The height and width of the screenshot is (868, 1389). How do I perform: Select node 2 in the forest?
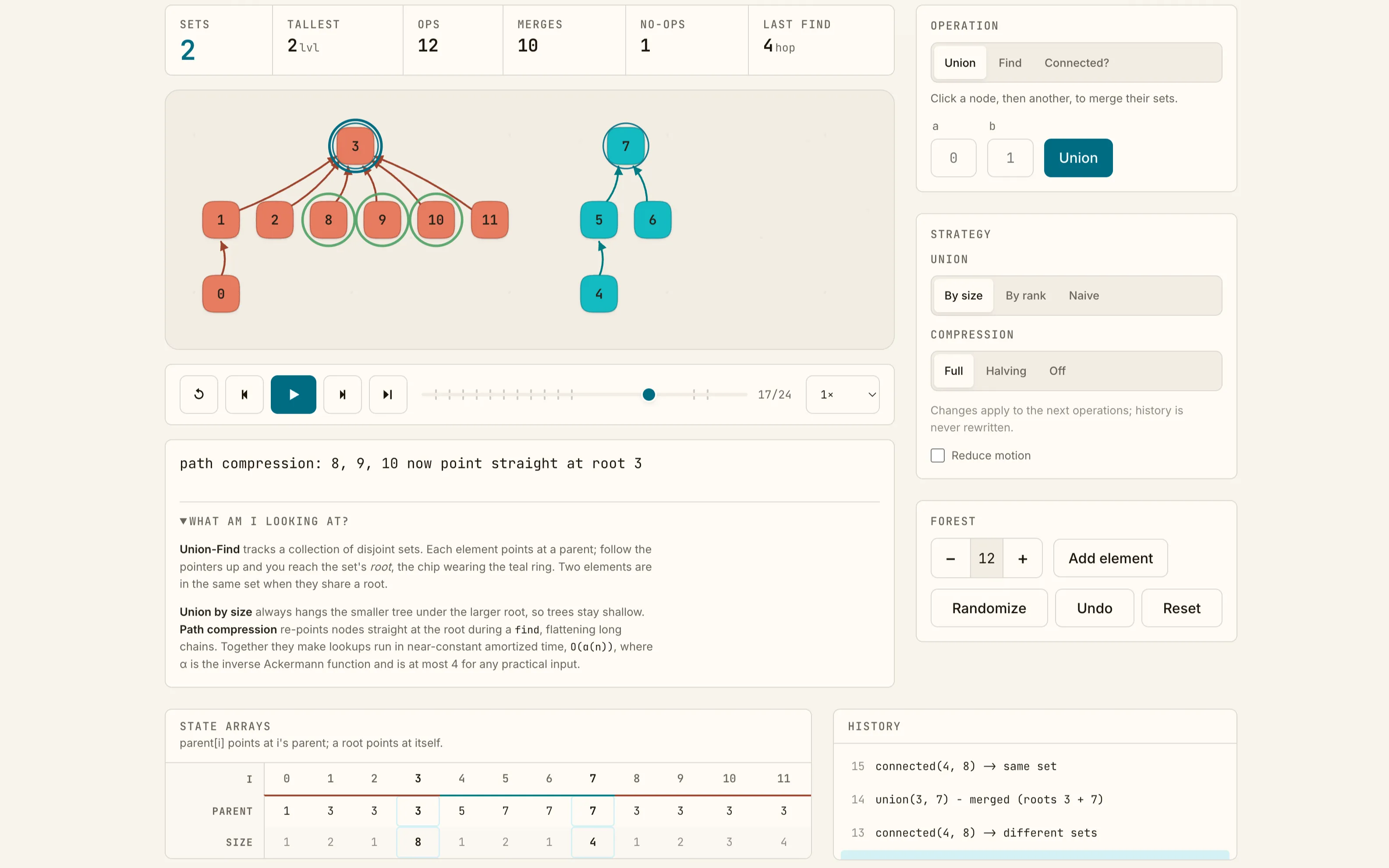coord(274,220)
